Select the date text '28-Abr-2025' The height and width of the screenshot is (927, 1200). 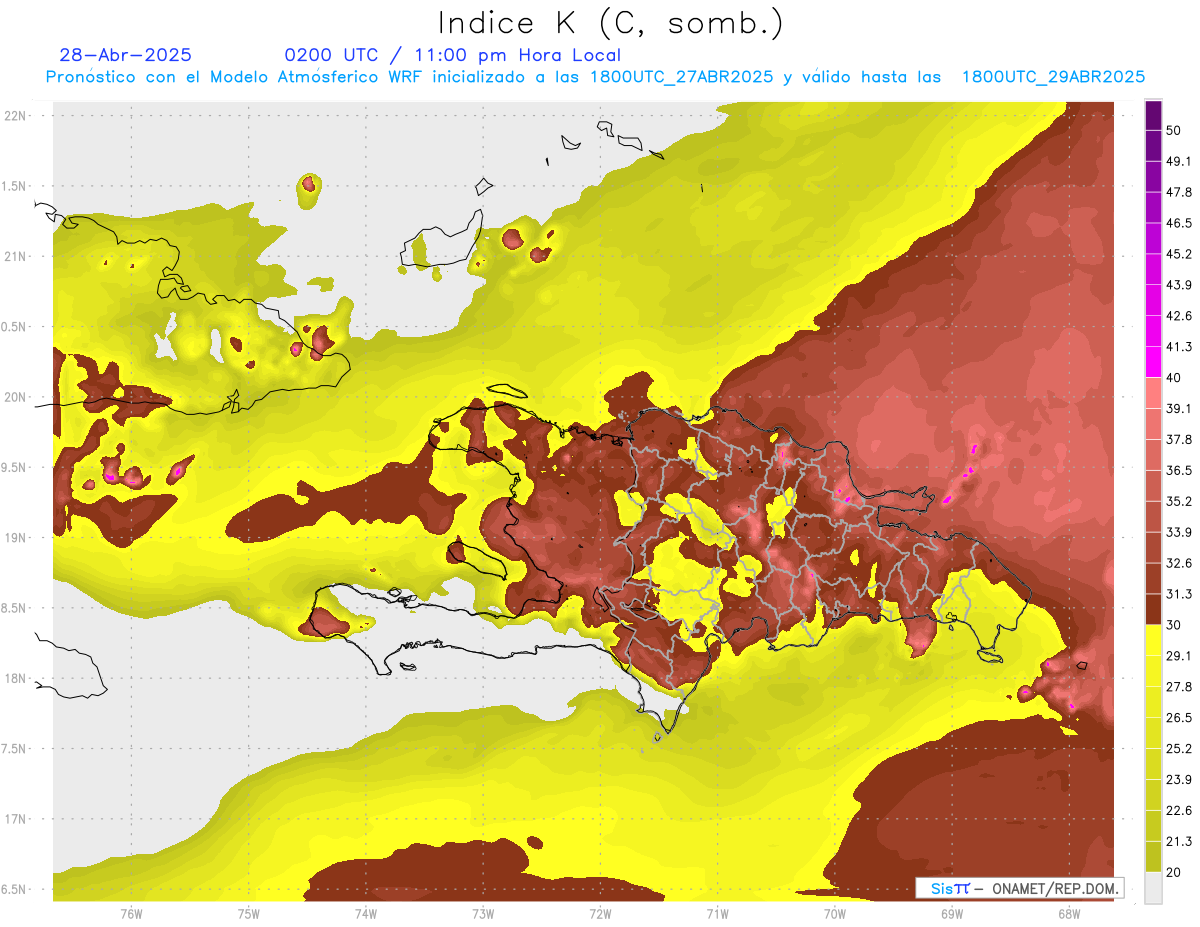click(x=126, y=55)
